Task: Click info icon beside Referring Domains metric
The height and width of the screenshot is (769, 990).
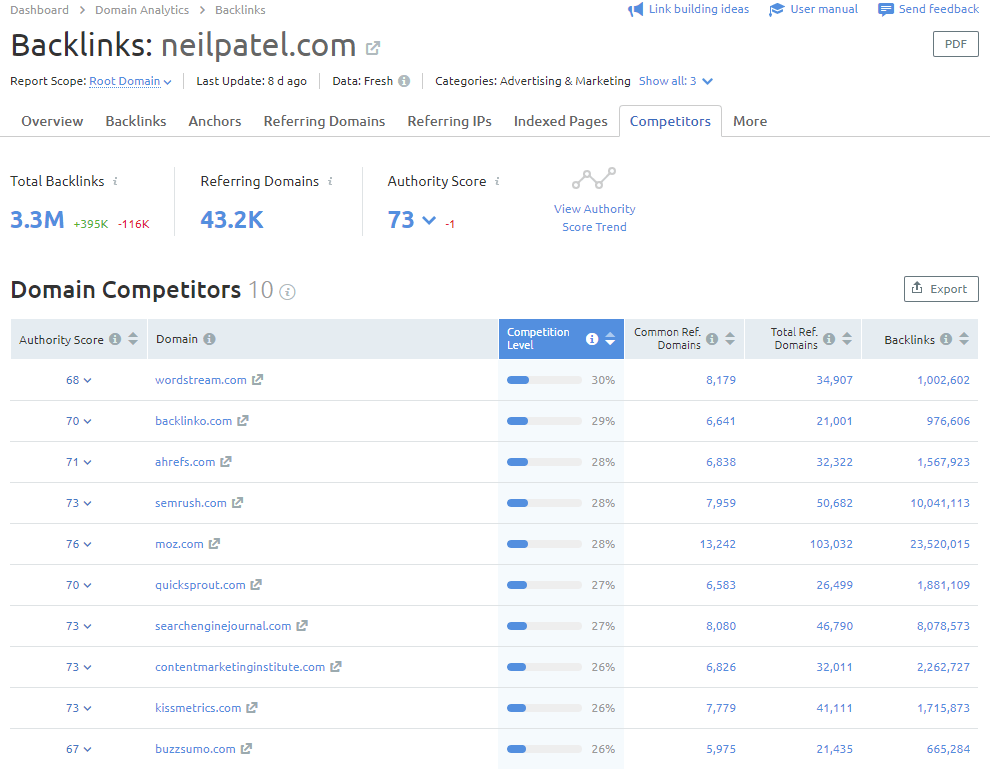Action: click(330, 181)
